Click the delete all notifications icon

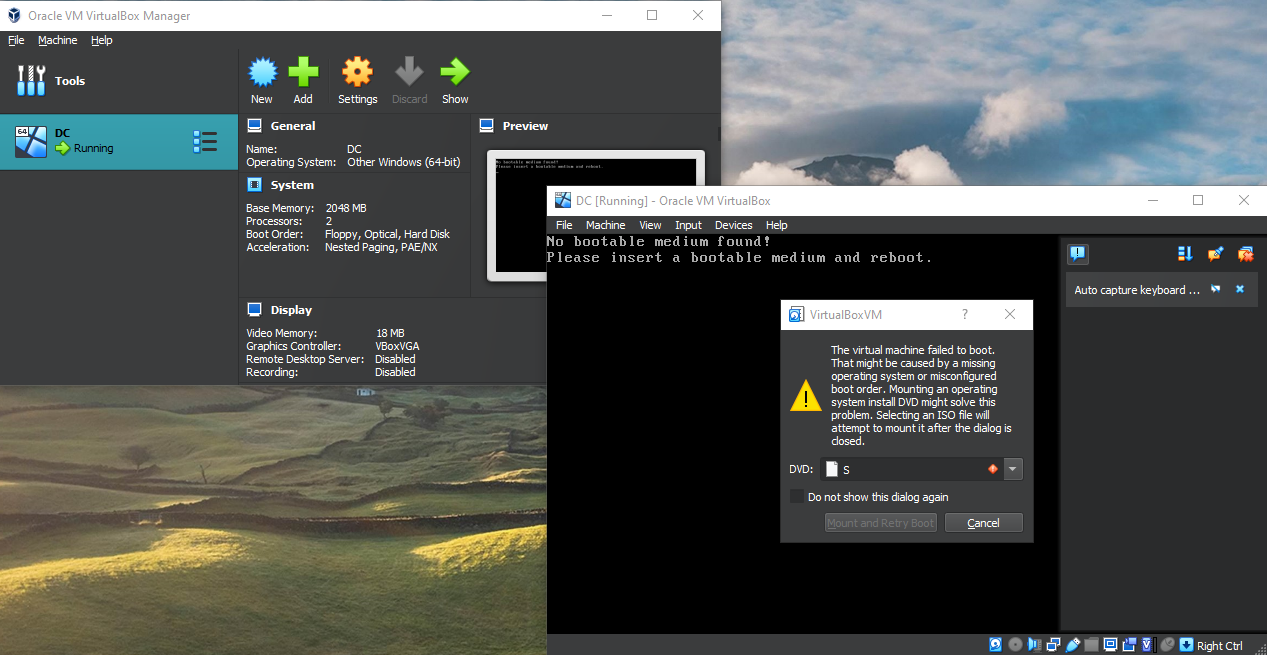pyautogui.click(x=1245, y=254)
